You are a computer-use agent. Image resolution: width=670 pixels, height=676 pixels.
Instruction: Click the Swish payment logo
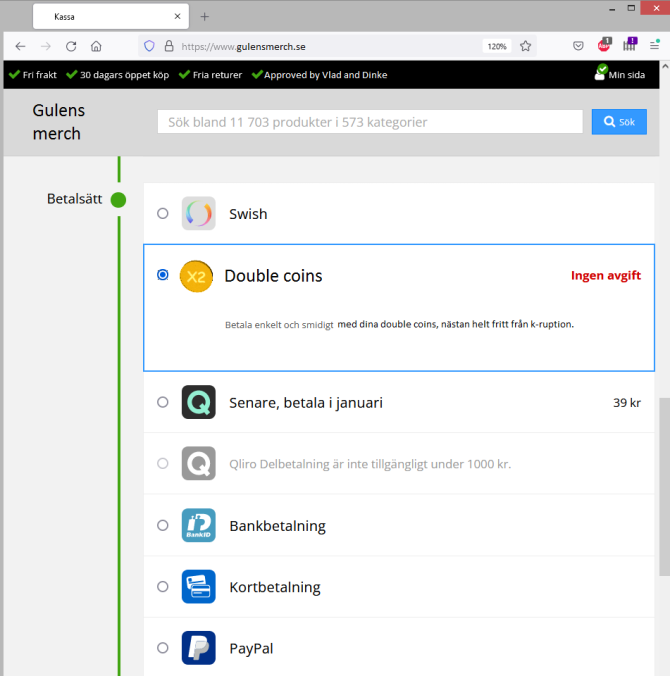pos(198,214)
